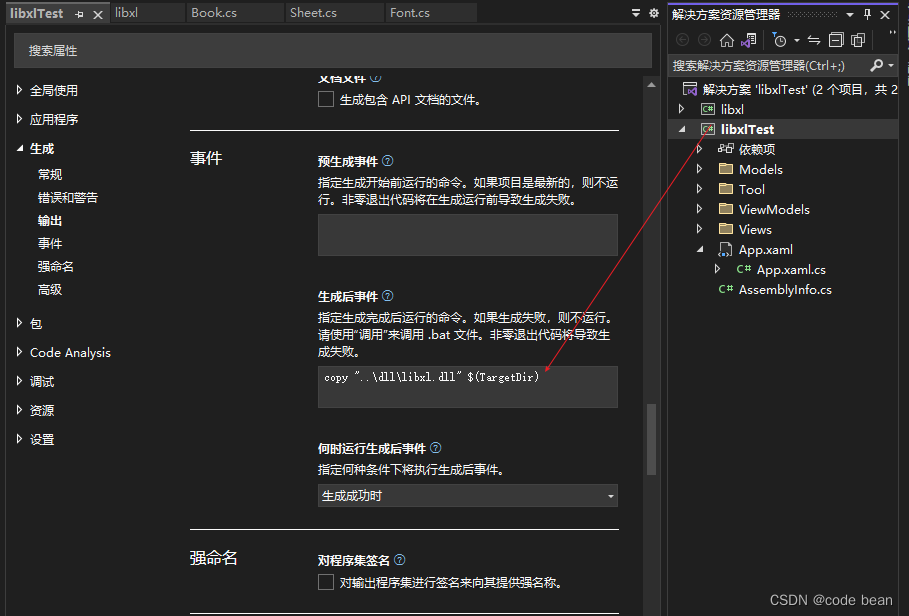
Task: Switch to the Sheet.cs tab
Action: (334, 13)
